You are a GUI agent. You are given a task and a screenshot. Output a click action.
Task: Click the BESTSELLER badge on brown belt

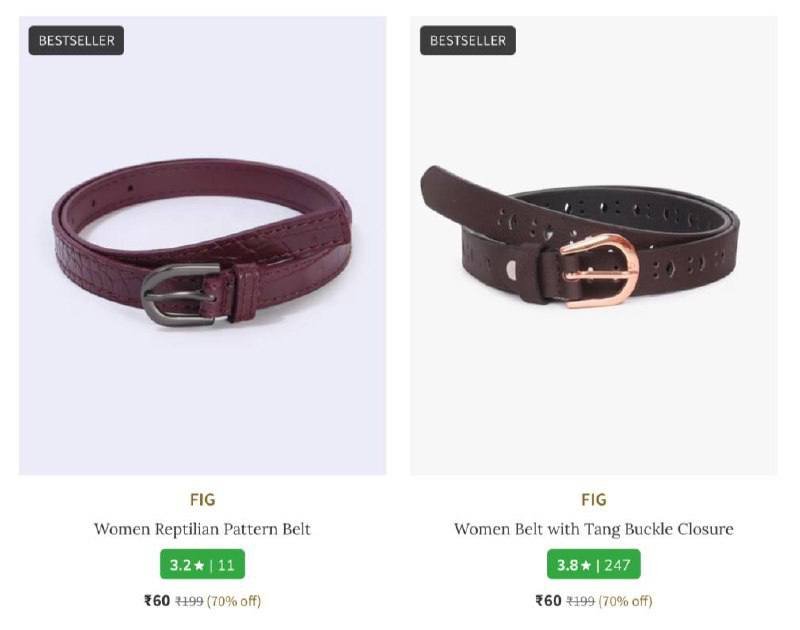(467, 40)
